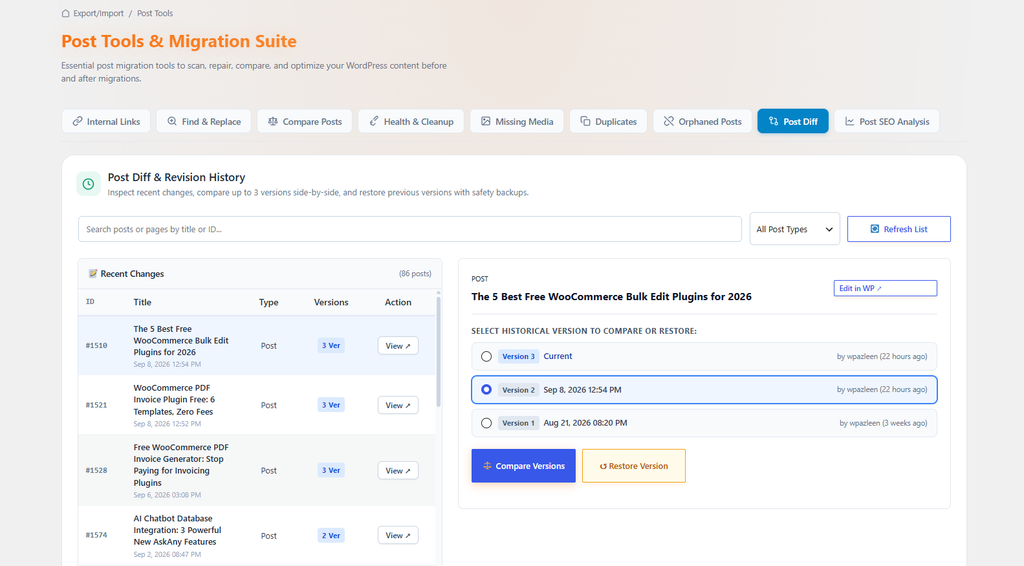Click the Version 3 badge label
Image resolution: width=1024 pixels, height=566 pixels.
click(x=519, y=356)
